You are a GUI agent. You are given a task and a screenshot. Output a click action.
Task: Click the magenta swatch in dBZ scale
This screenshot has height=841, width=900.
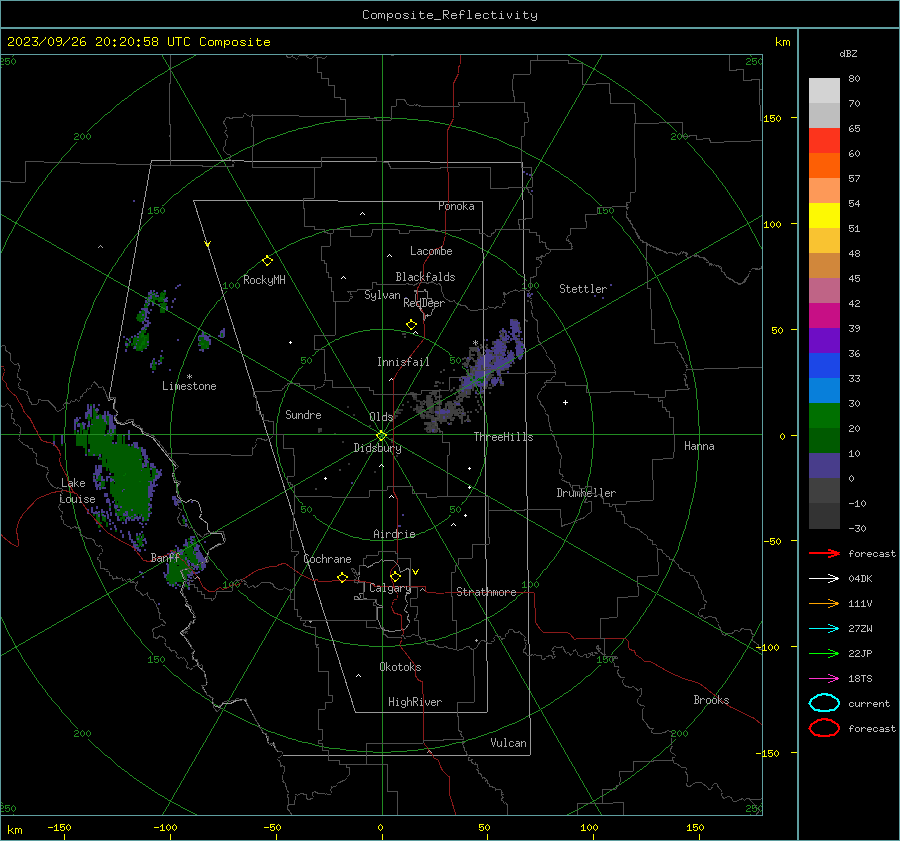tap(824, 316)
